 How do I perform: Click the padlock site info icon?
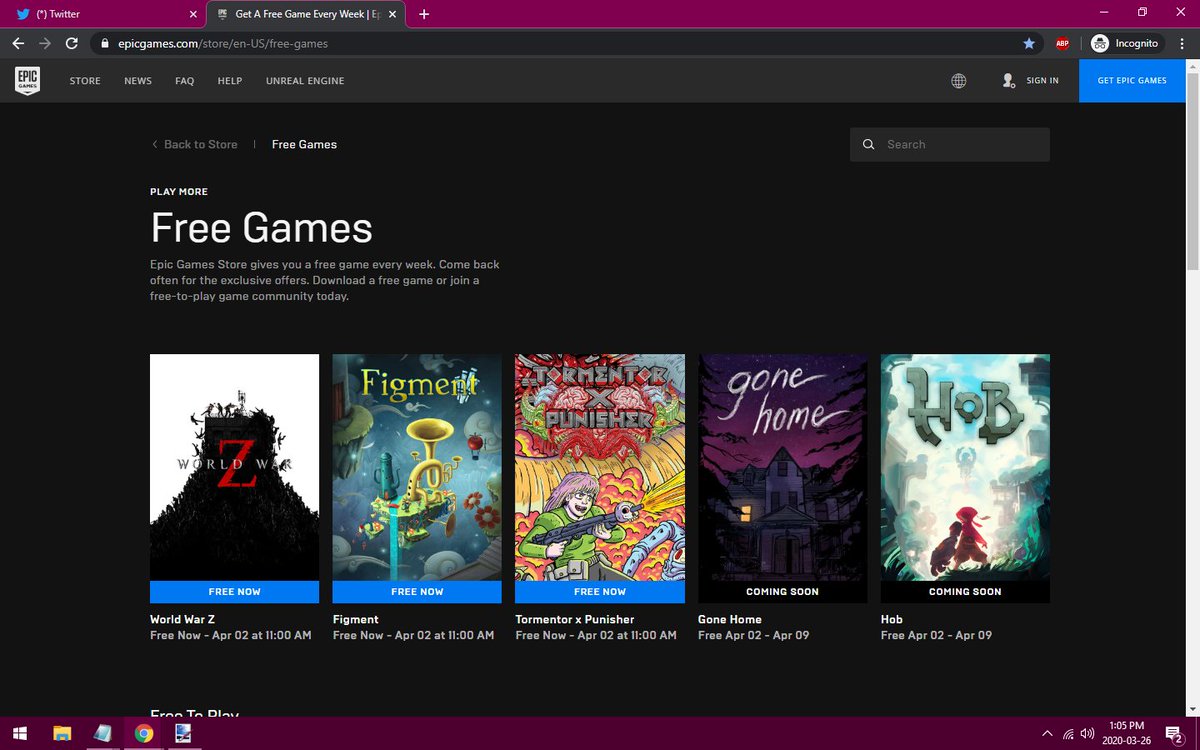click(102, 43)
